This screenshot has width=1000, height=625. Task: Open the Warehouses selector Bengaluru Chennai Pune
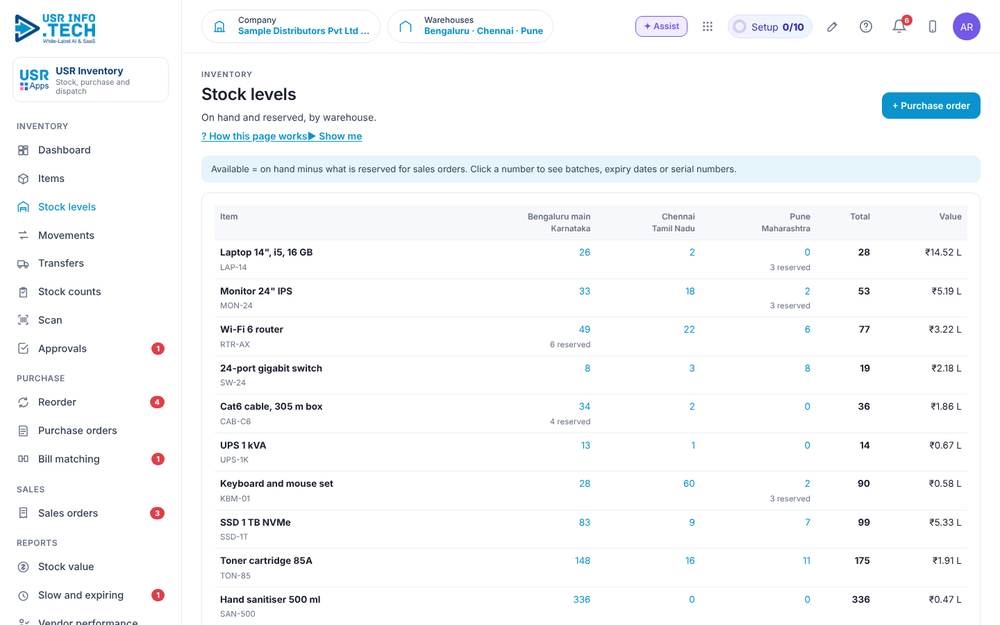470,26
